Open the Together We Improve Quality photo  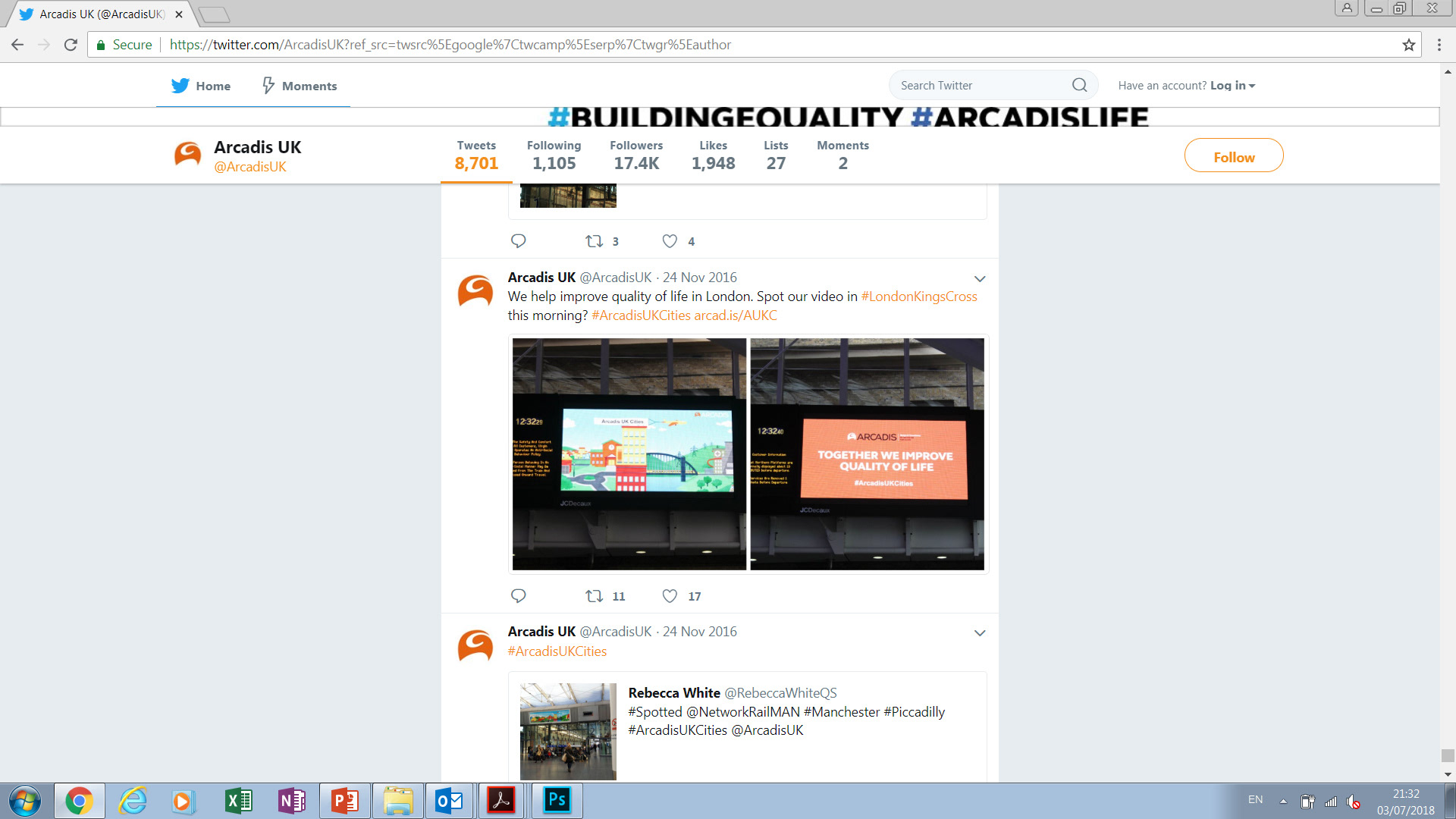[867, 454]
